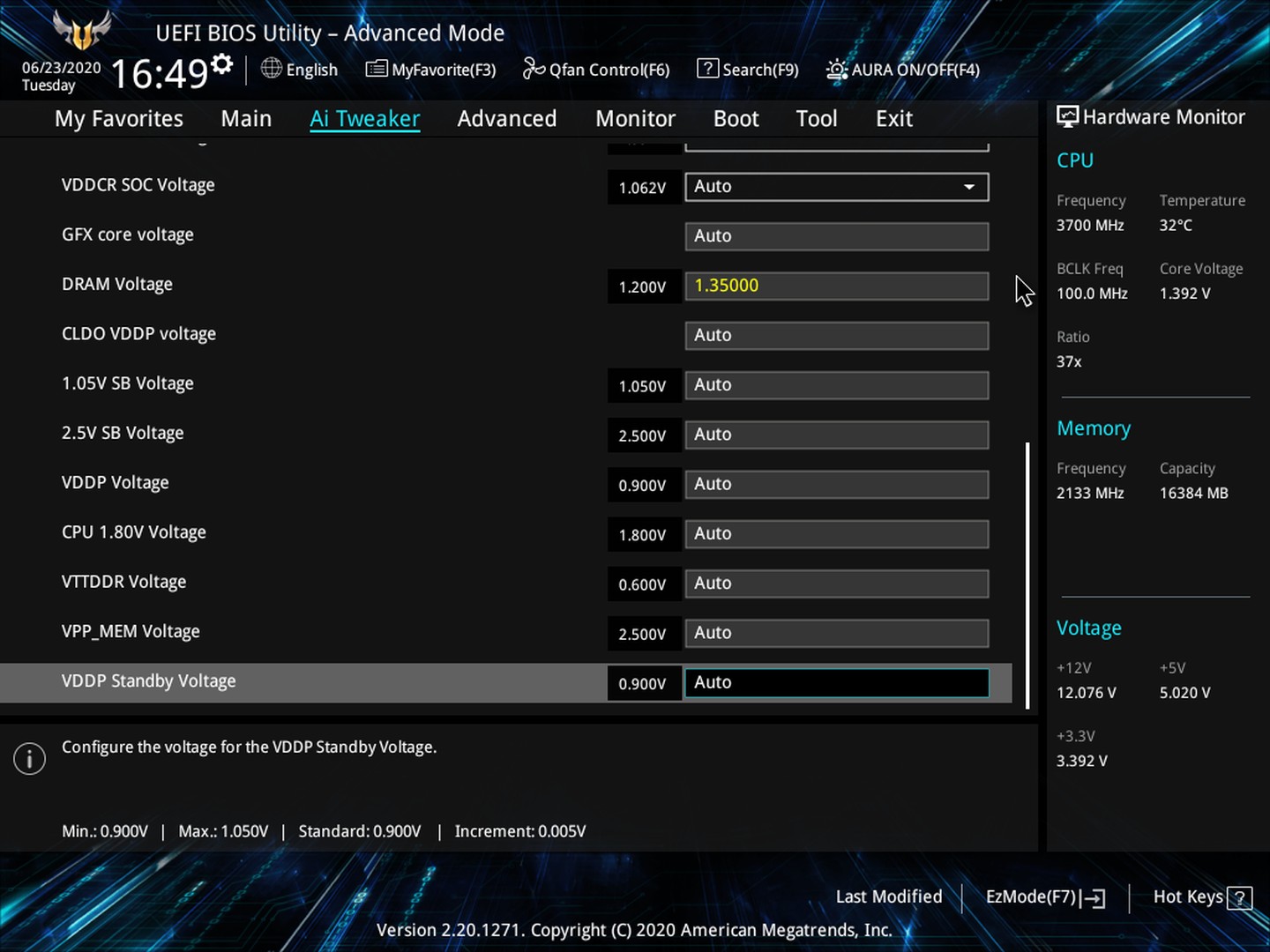Click the 06/23/2020 date

click(62, 68)
